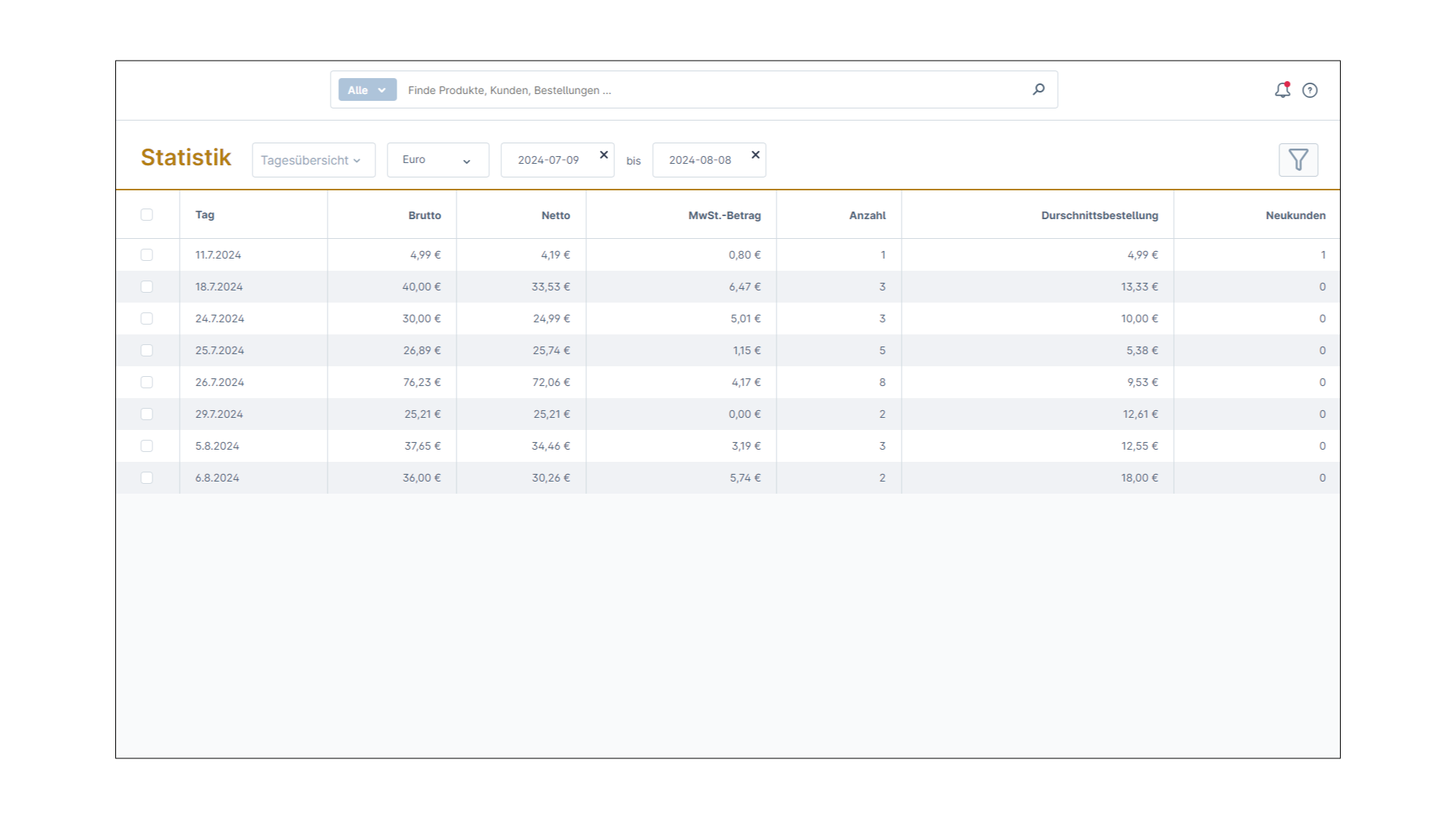Click the MwSt.-Betrag value 5,74 €
Screen dimensions: 1456x819
pos(745,478)
